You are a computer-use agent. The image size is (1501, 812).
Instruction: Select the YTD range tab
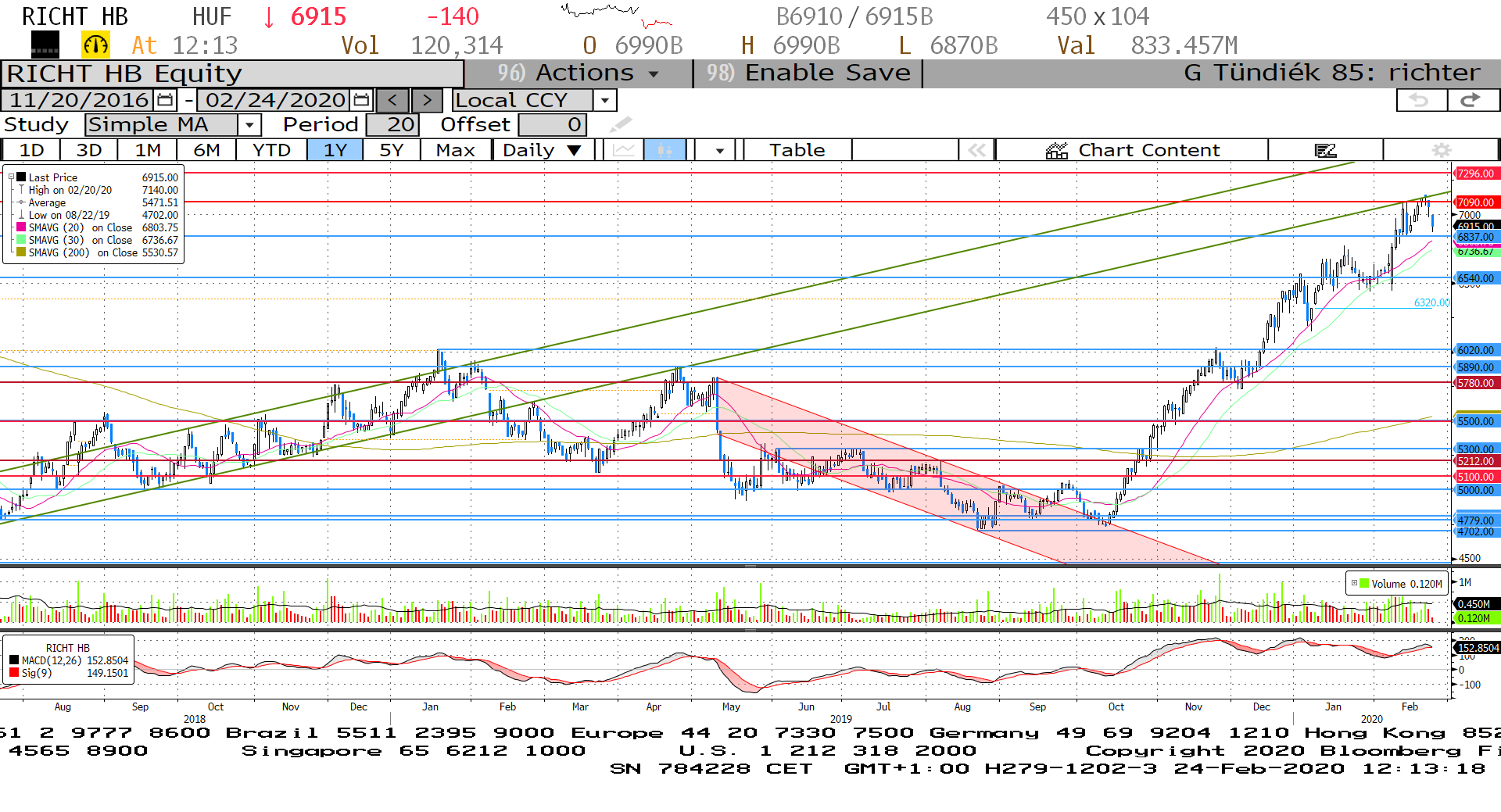tap(272, 150)
